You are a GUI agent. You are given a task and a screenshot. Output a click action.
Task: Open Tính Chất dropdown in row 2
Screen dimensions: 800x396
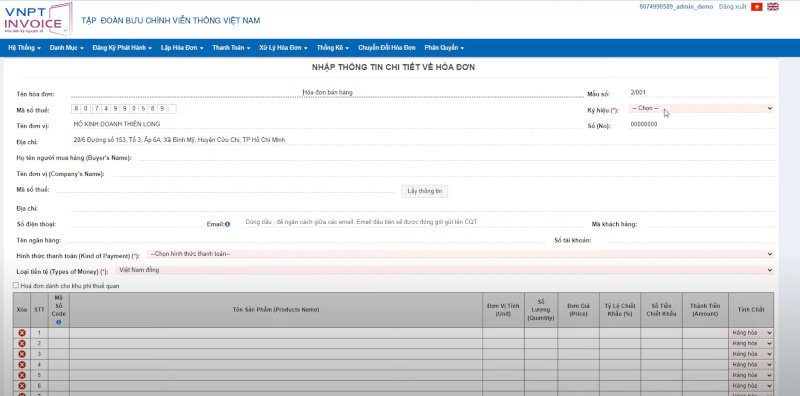[752, 343]
